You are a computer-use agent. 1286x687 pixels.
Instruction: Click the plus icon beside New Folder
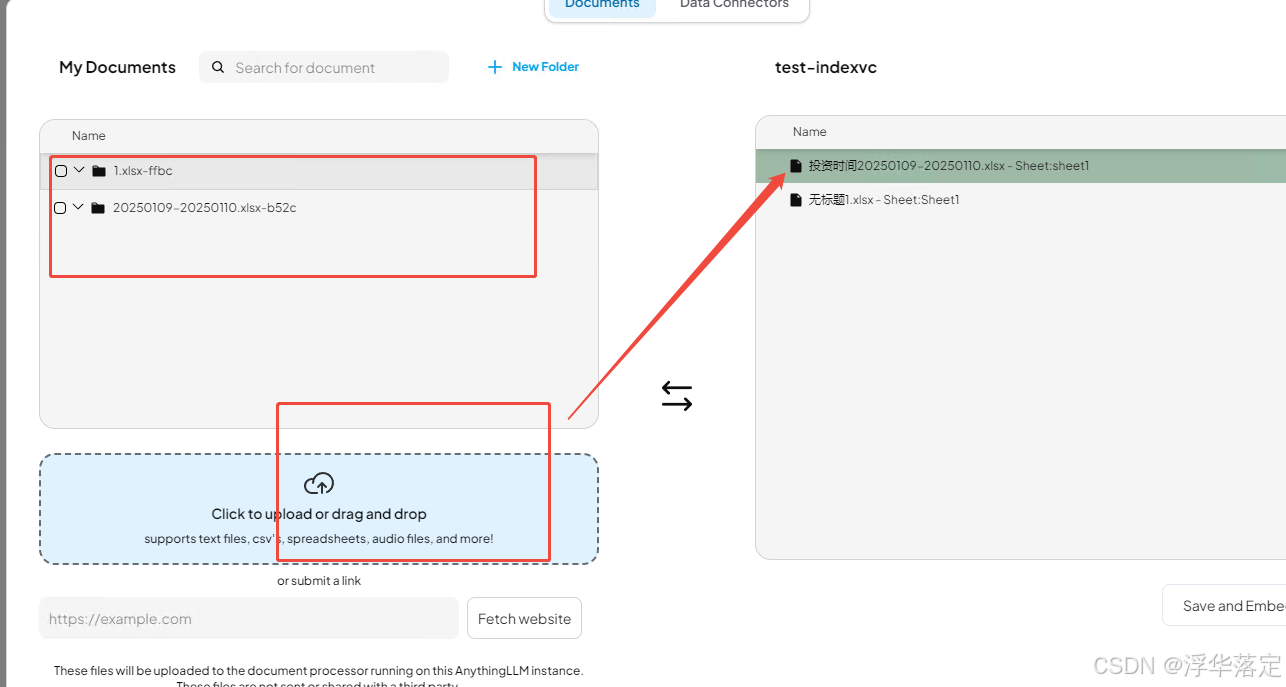(x=494, y=67)
